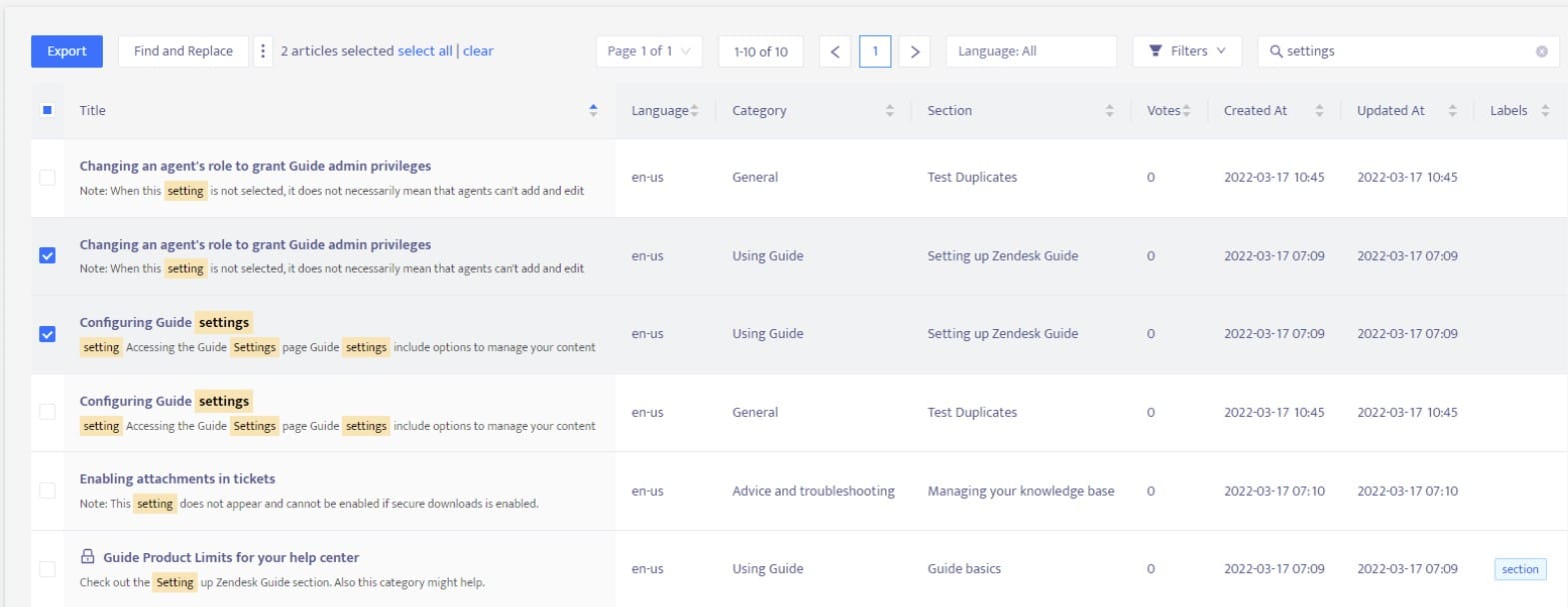Image resolution: width=1568 pixels, height=607 pixels.
Task: Click Test Duplicates in first row
Action: coord(971,177)
